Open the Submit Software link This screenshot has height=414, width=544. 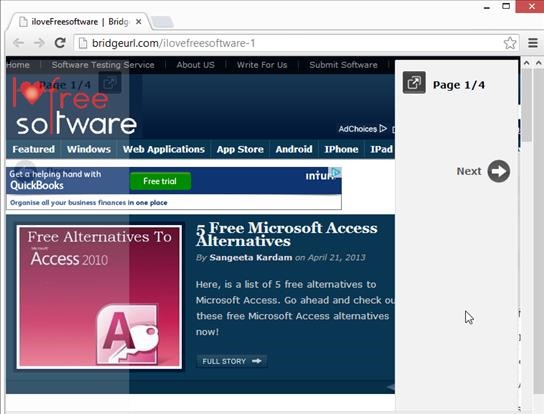[343, 65]
